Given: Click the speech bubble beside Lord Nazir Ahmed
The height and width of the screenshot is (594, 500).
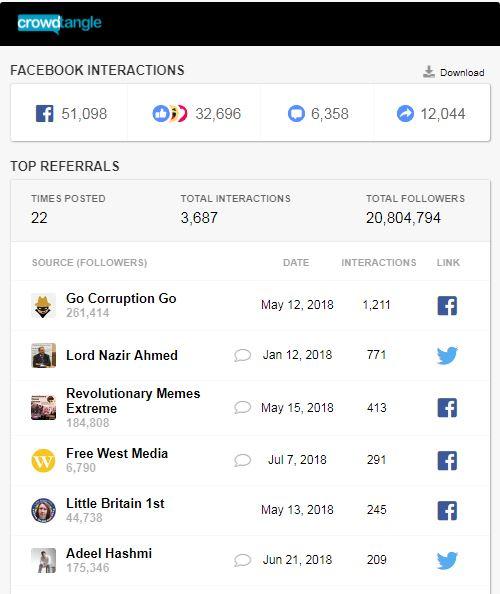Looking at the screenshot, I should 242,355.
